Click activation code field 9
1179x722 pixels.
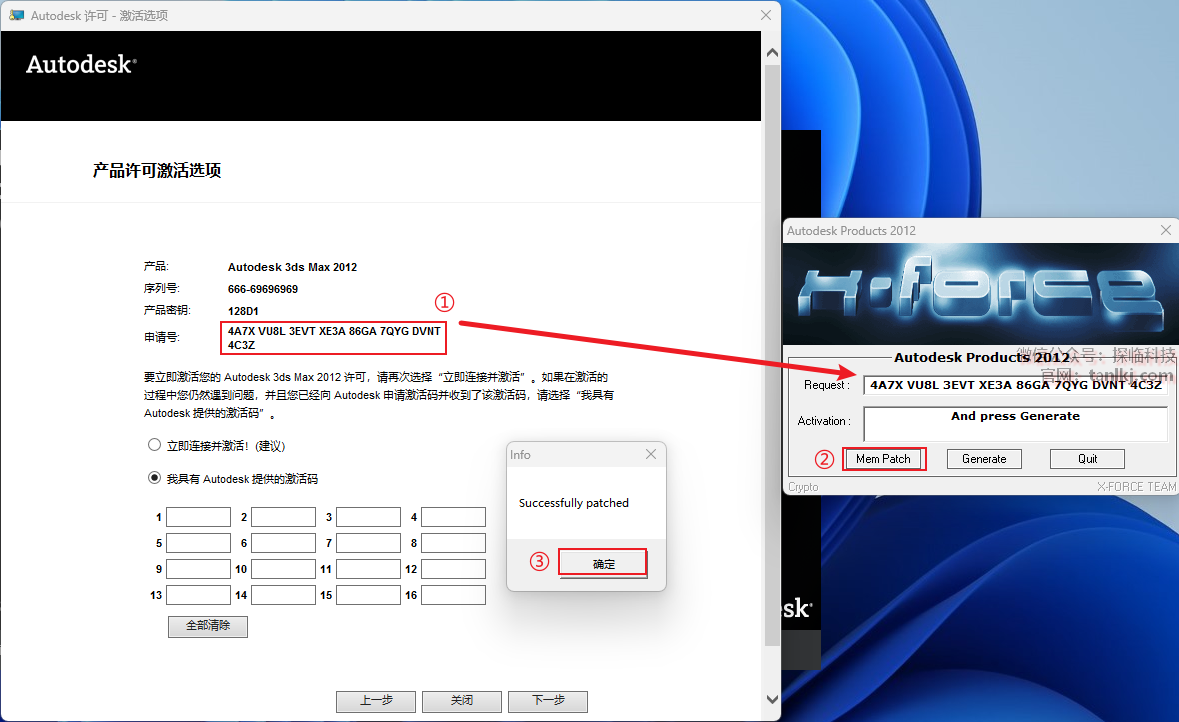pyautogui.click(x=199, y=569)
